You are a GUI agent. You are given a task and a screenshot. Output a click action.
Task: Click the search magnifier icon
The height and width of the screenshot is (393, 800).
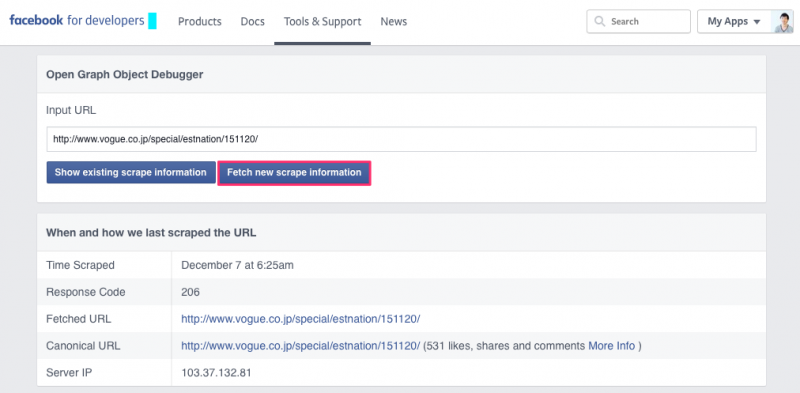point(600,21)
